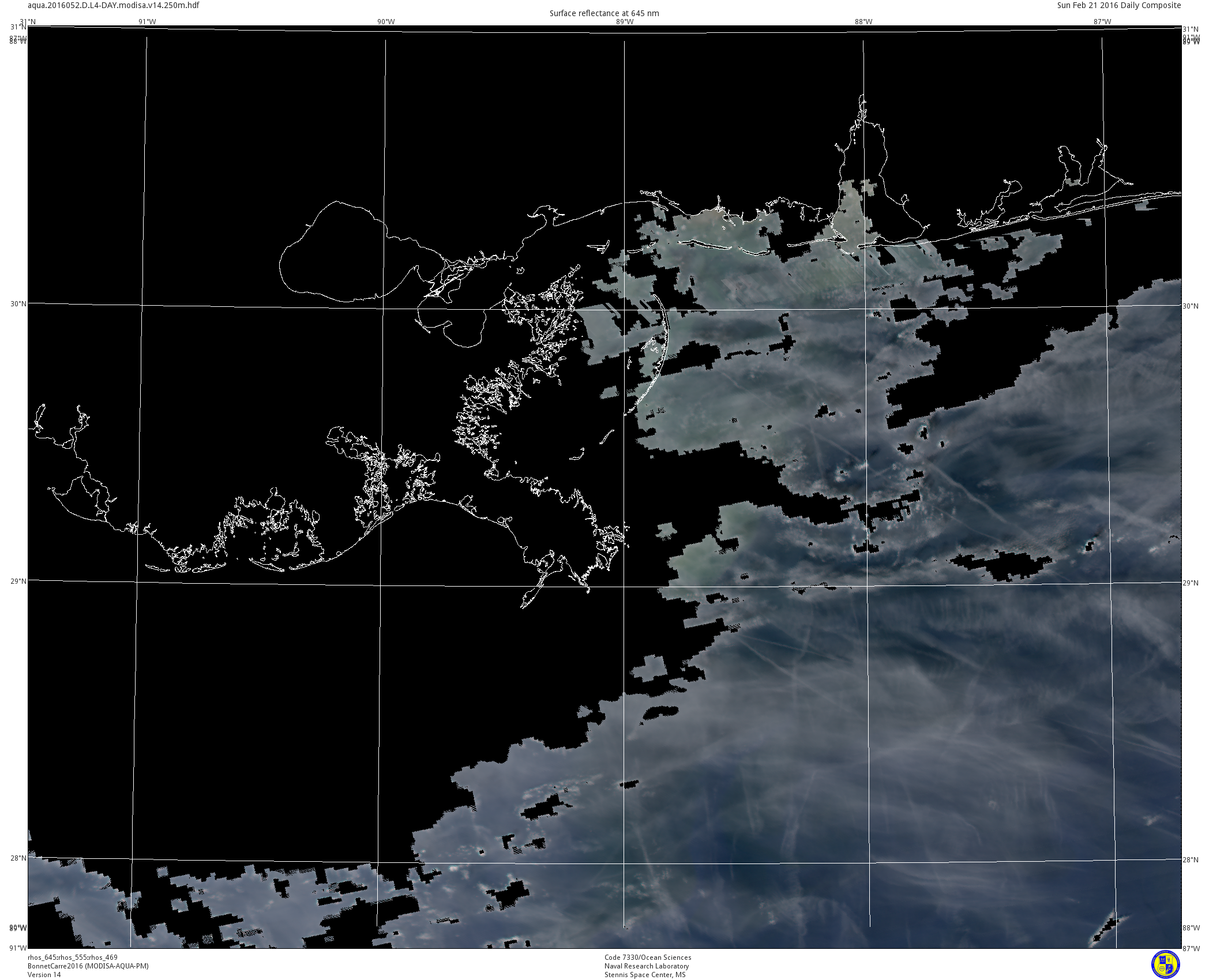Click the 'Stennis Space Center, MS' text
1209x980 pixels.
coord(645,975)
